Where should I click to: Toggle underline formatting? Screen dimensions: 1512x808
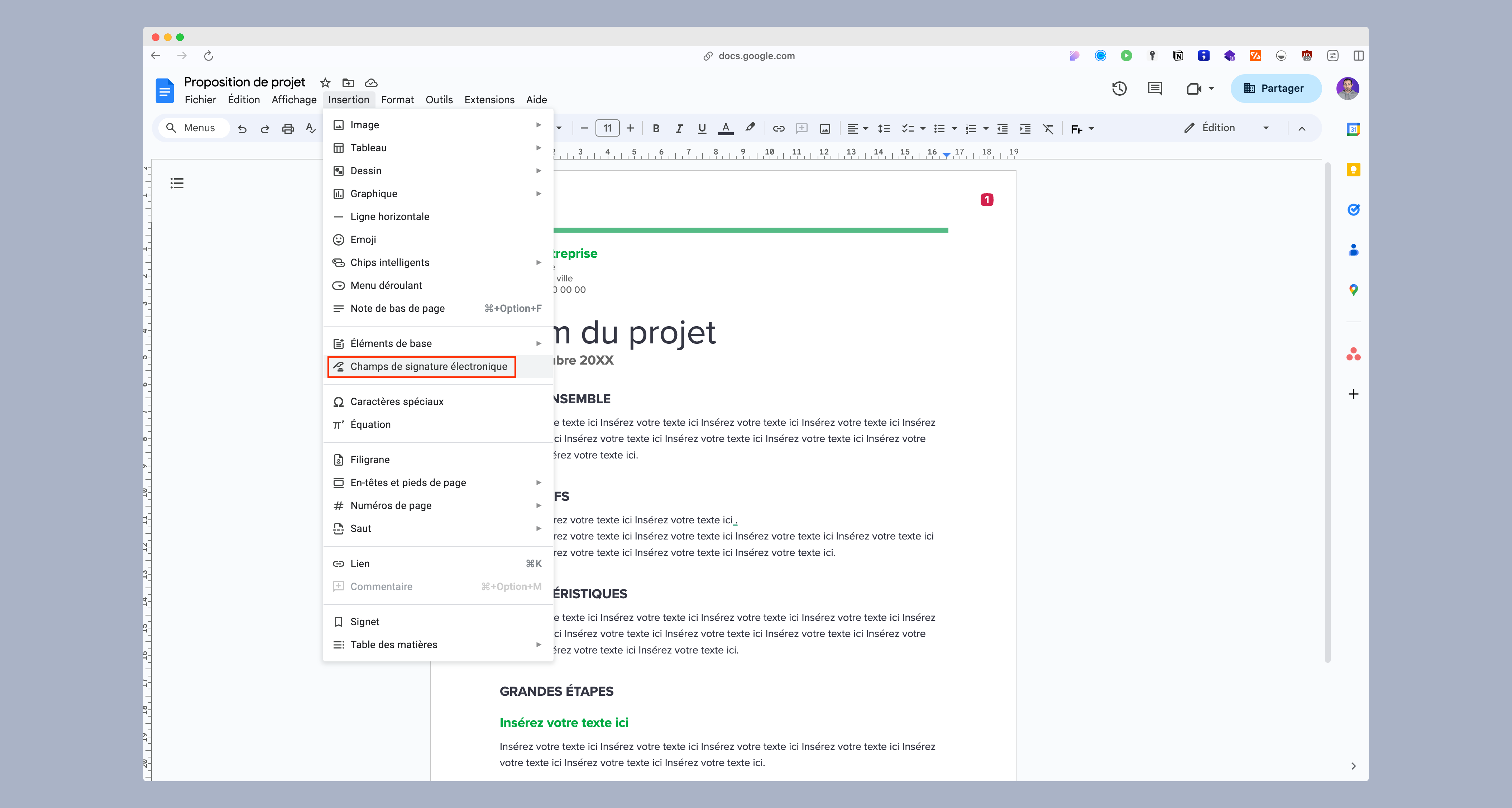point(702,129)
